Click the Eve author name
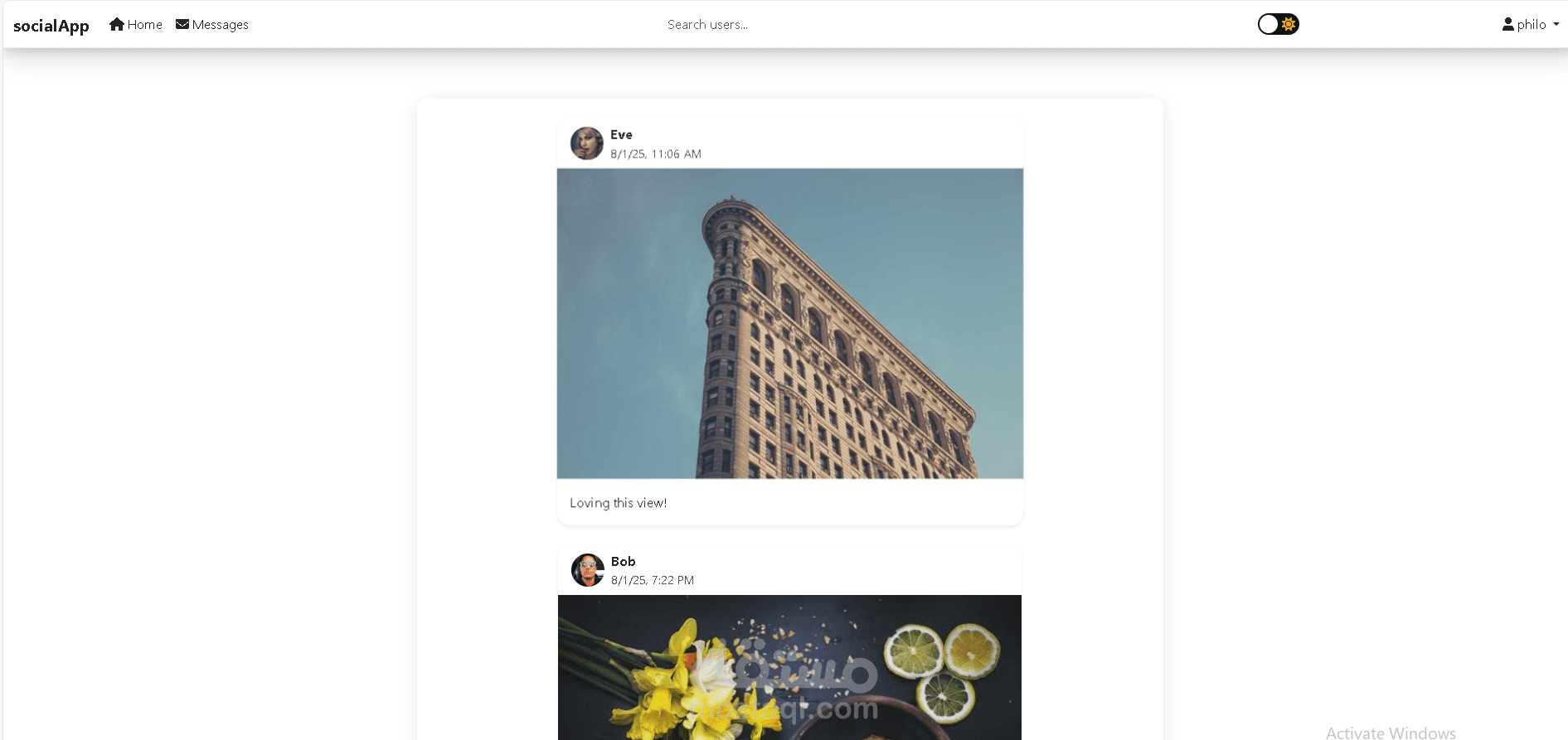This screenshot has width=1568, height=740. (x=621, y=135)
